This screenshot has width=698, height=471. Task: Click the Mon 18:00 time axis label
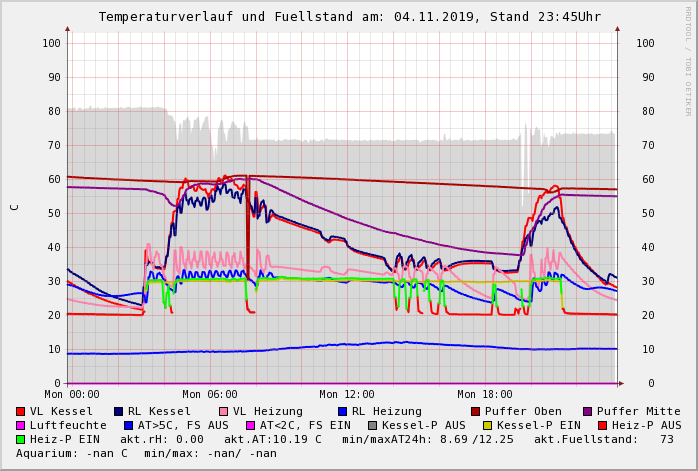tap(485, 394)
